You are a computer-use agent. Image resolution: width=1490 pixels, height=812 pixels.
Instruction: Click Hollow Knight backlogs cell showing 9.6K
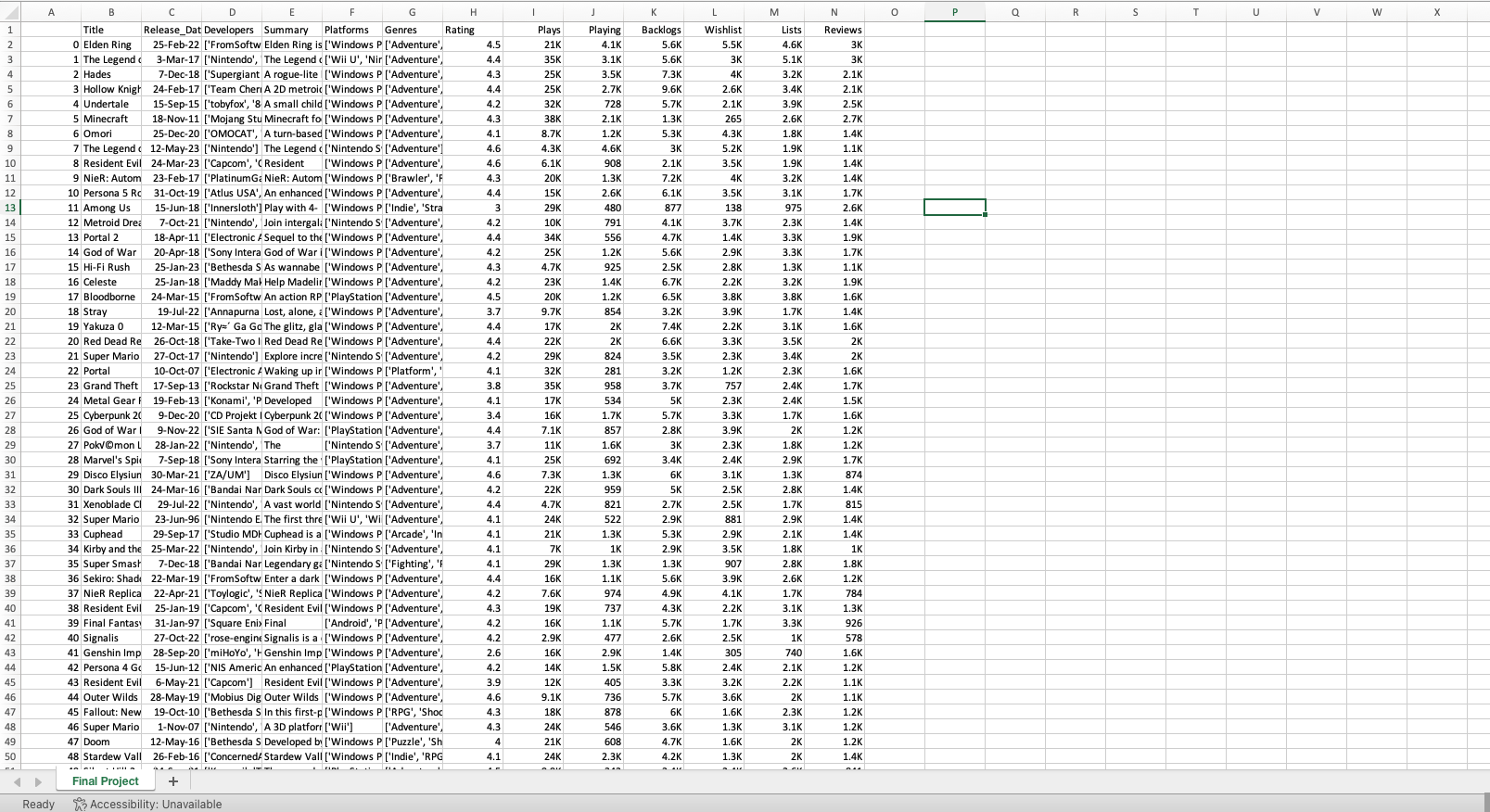(654, 89)
